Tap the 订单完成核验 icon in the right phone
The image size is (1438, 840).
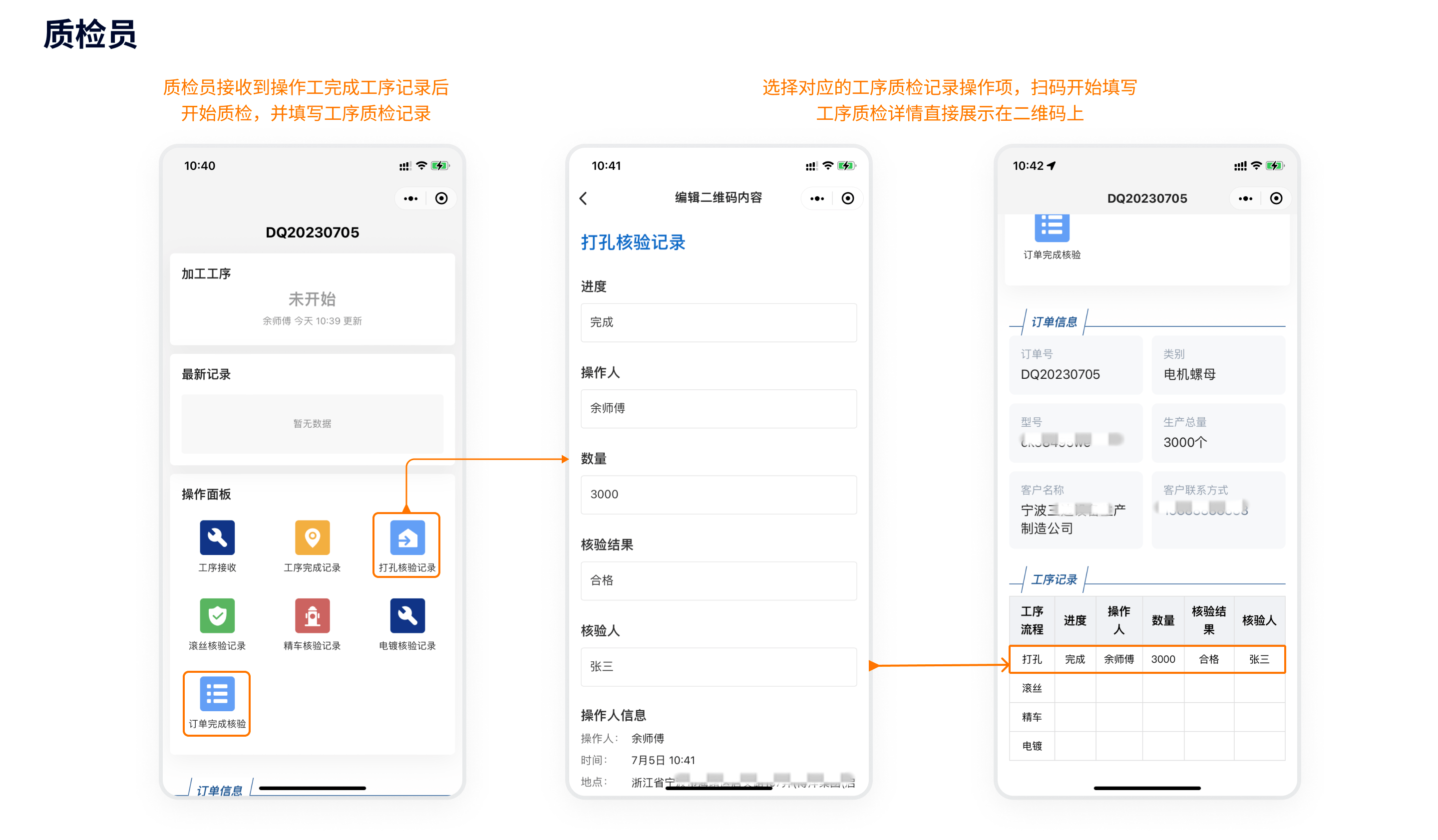[1052, 228]
